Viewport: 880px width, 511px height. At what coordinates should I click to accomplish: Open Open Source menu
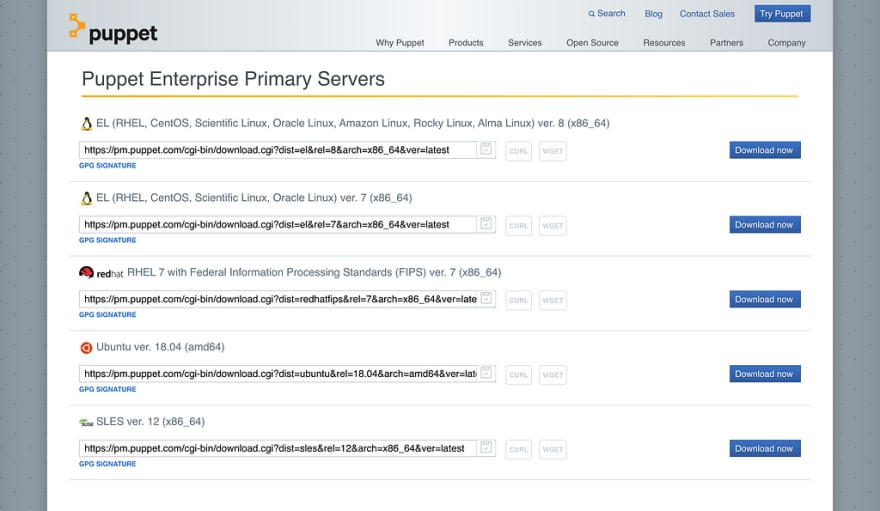[592, 43]
